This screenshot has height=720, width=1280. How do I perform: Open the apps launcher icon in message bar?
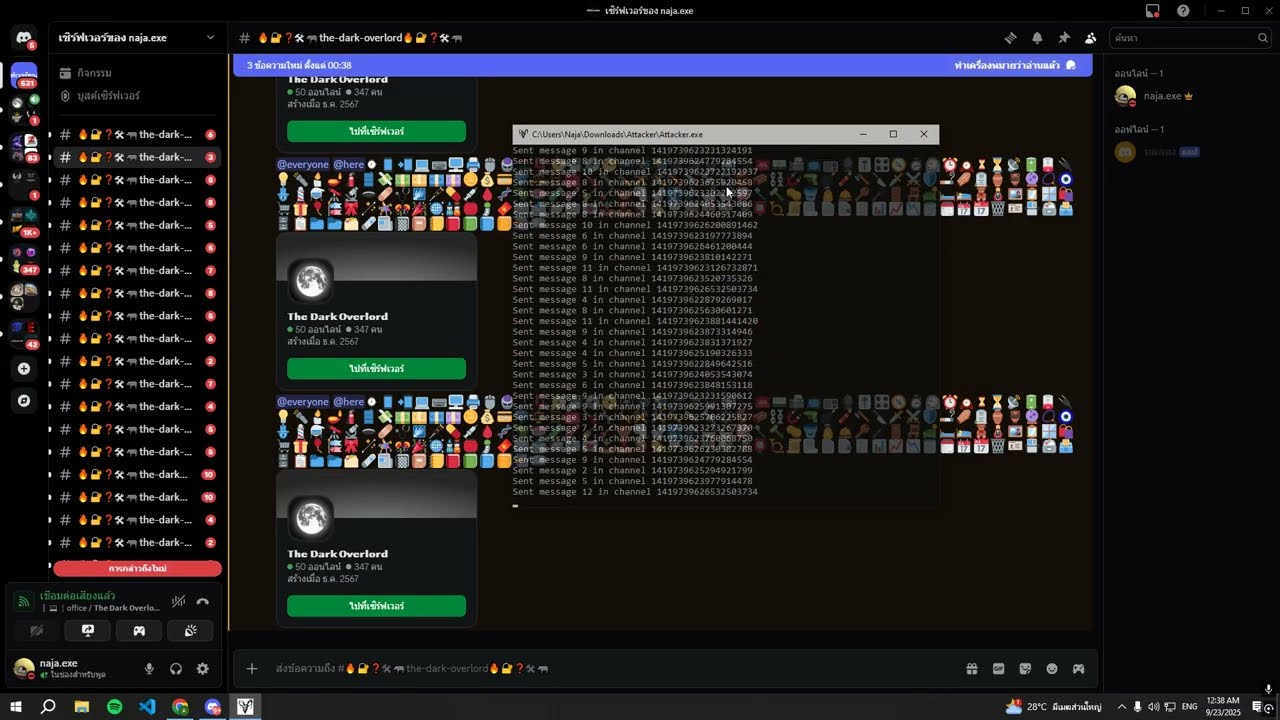tap(1079, 669)
